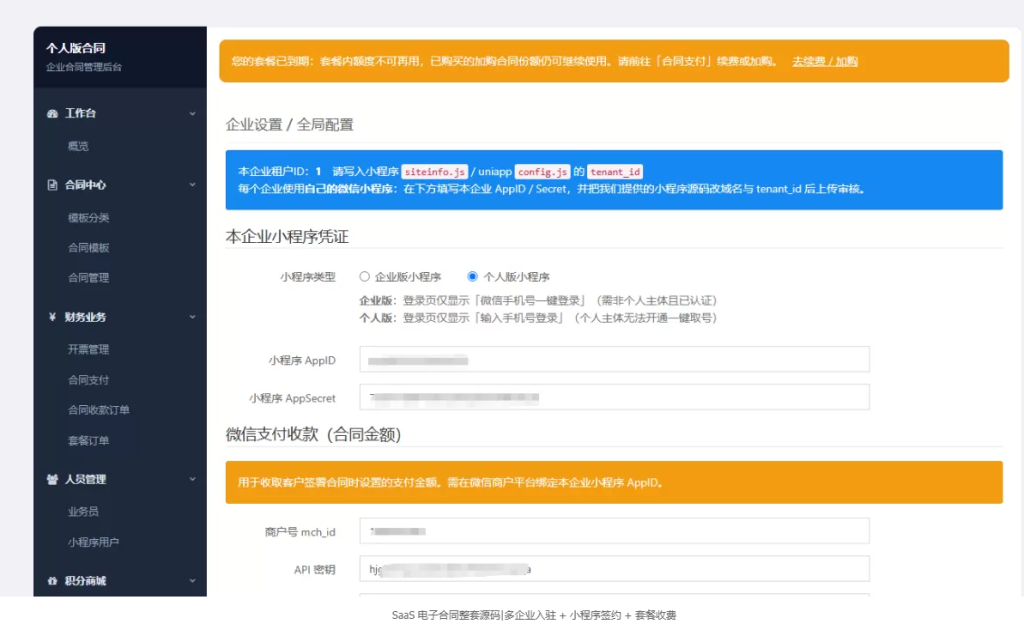Screen dimensions: 1024x624
Task: Click the 商户号 mch_id field
Action: tap(614, 531)
